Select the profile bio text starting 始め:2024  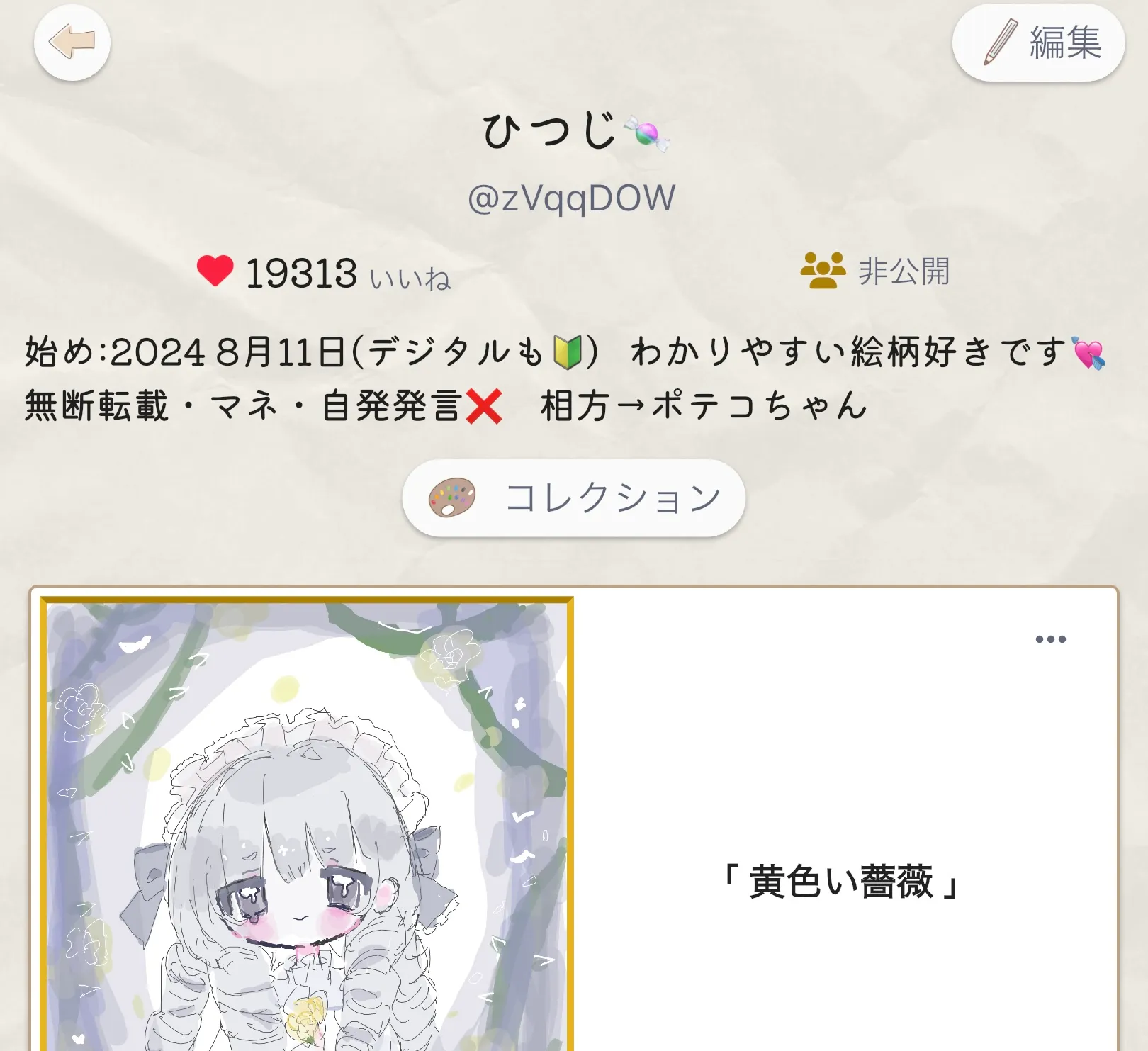coord(565,379)
